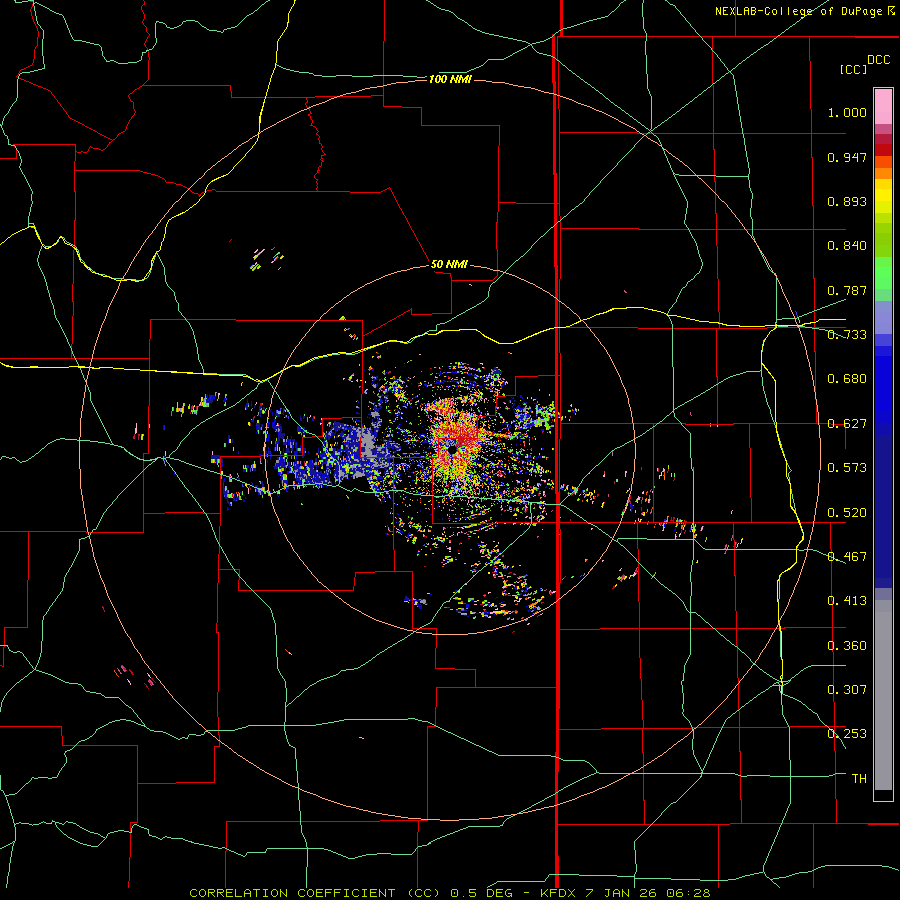Select the 0.680 legend value

point(847,379)
